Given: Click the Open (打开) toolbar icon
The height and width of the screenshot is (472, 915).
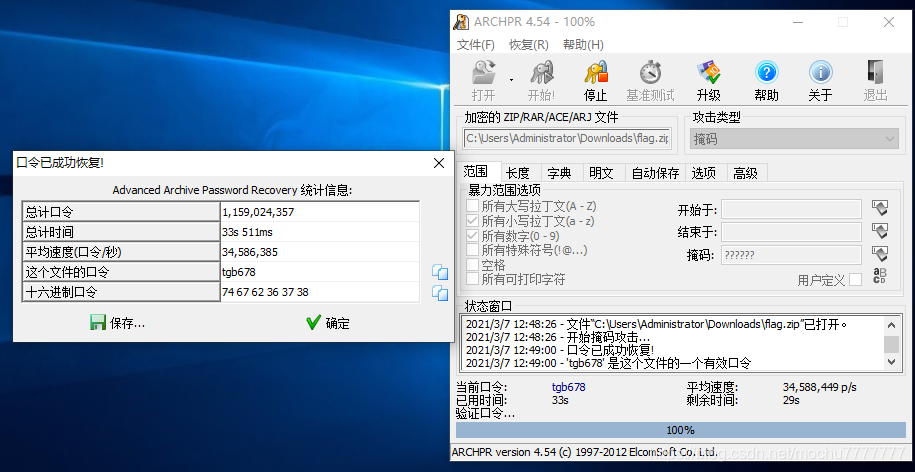Looking at the screenshot, I should [483, 74].
